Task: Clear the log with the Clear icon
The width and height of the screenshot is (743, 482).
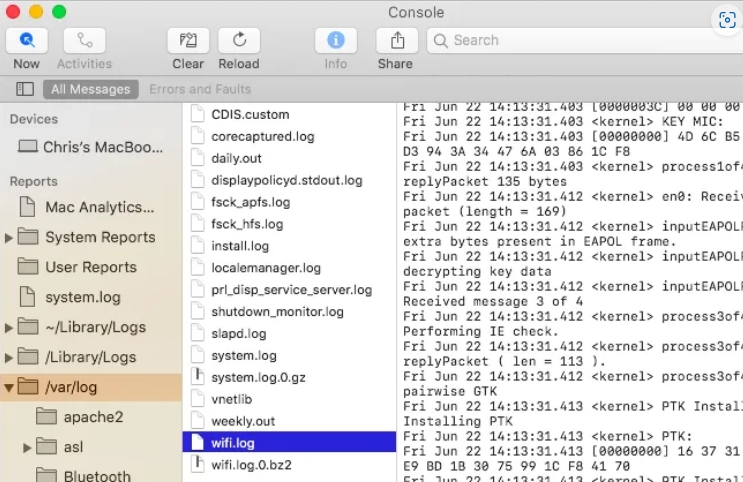Action: [x=188, y=41]
